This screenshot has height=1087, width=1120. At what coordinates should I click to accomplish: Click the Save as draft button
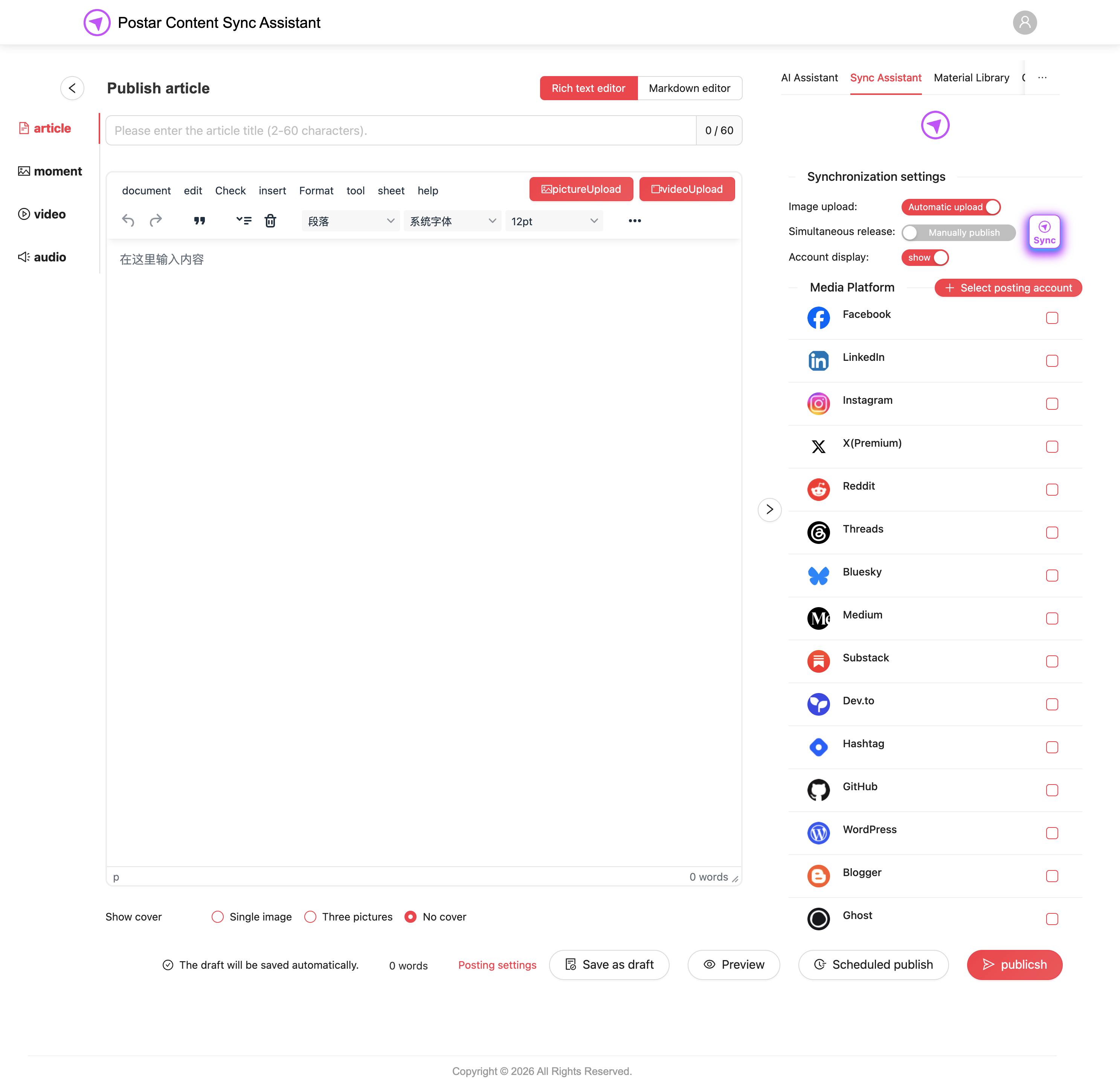609,965
